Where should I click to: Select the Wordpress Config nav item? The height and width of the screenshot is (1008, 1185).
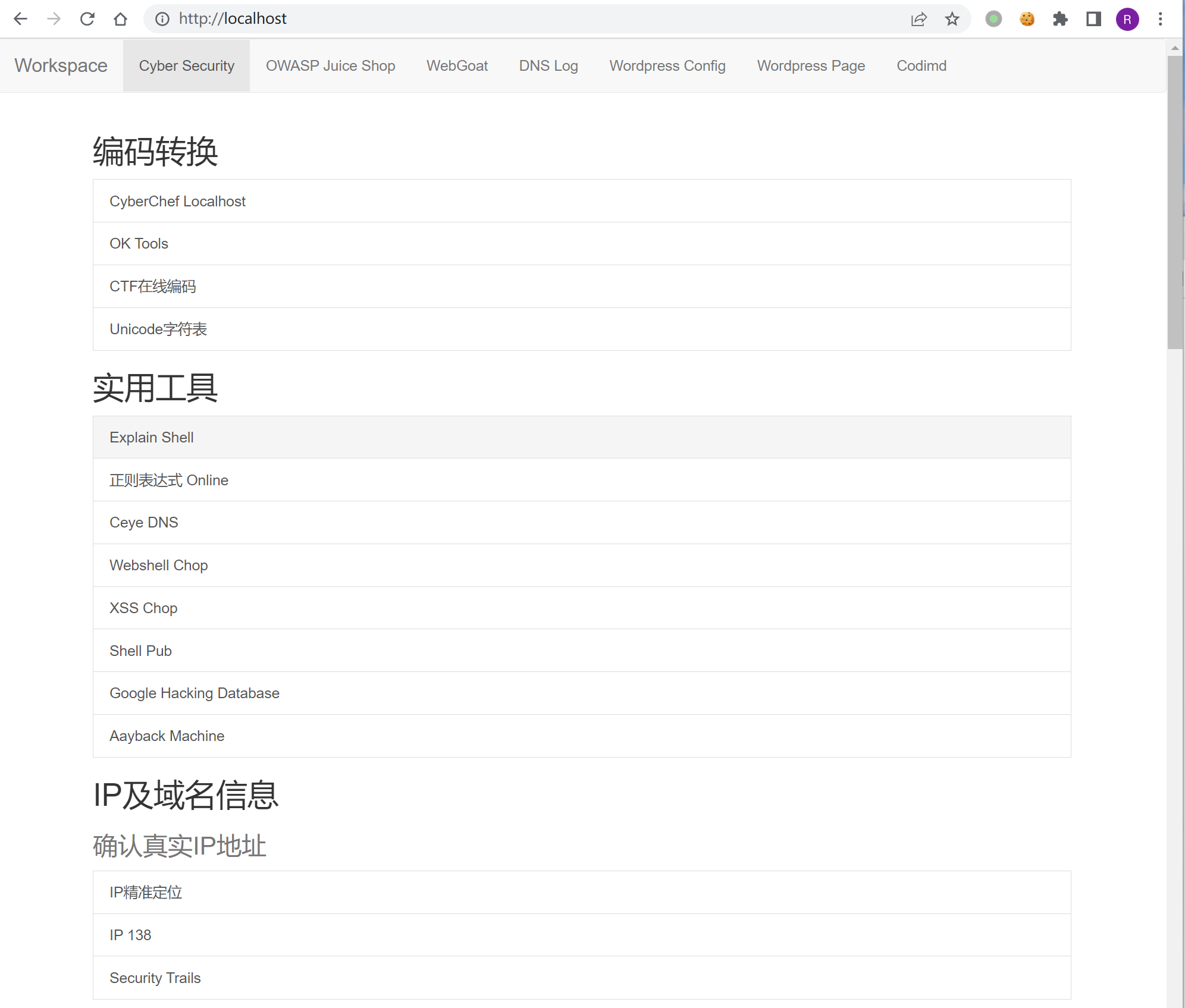(667, 65)
